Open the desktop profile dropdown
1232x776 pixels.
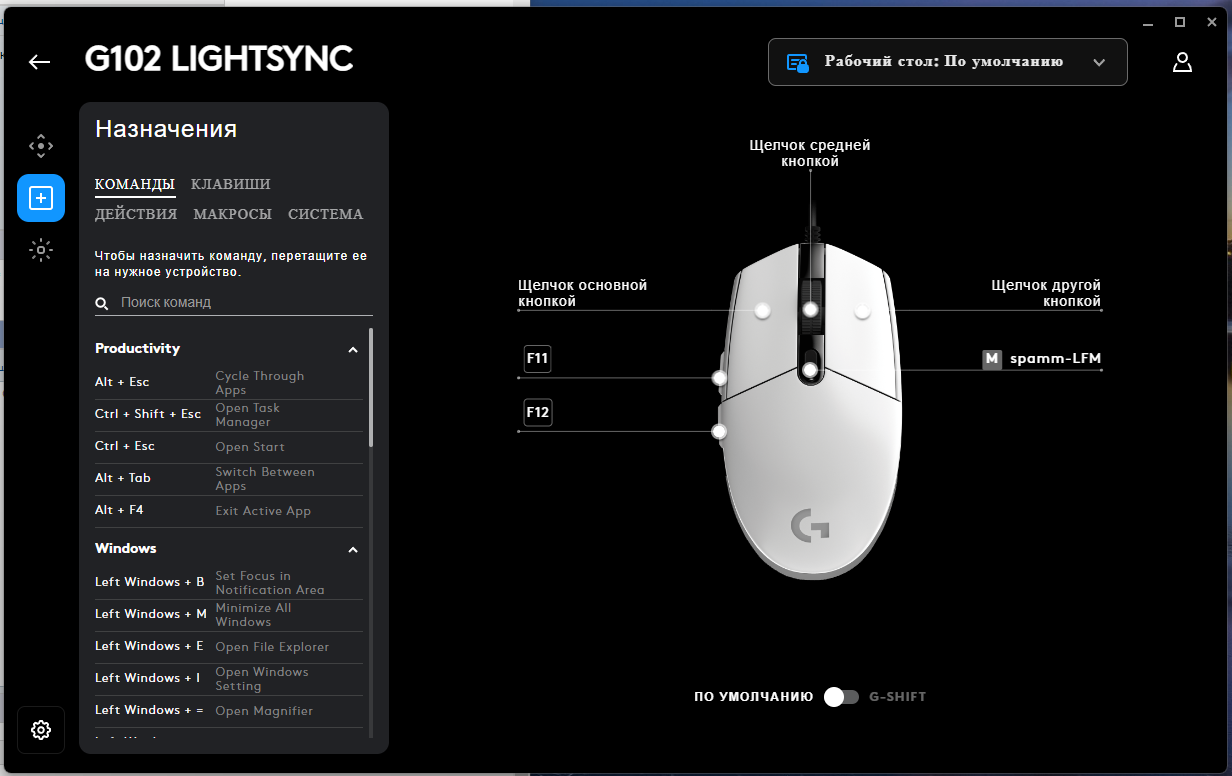click(947, 62)
